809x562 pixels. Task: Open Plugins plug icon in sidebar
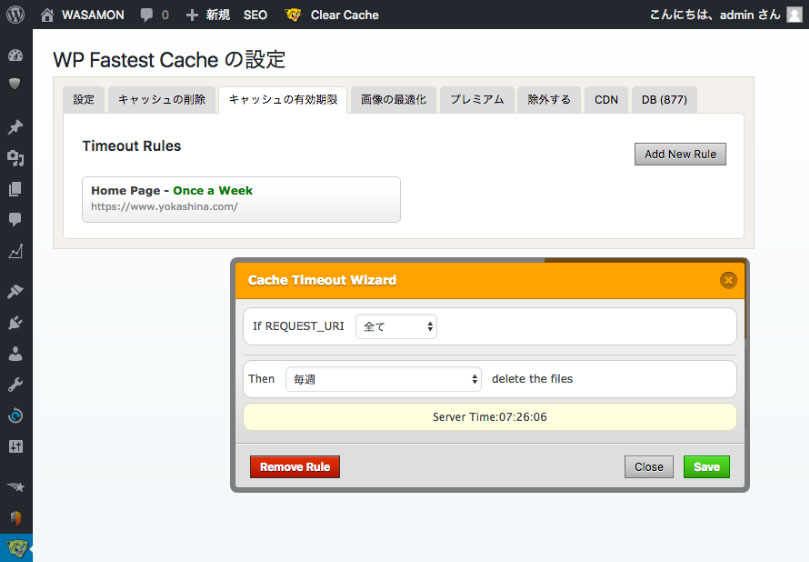coord(15,323)
